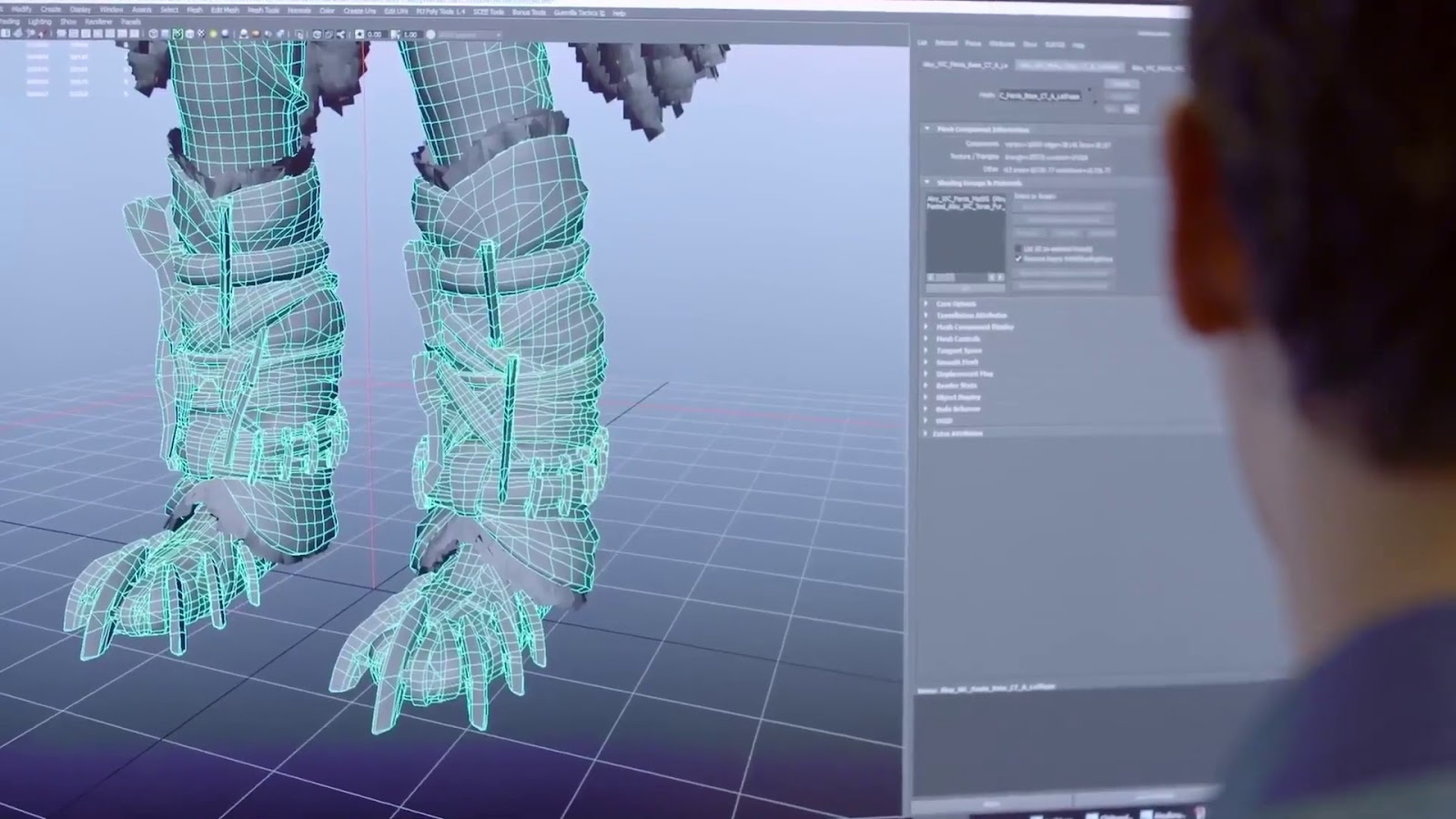Expand the Node Behavior section
Viewport: 1456px width, 819px height.
click(927, 409)
